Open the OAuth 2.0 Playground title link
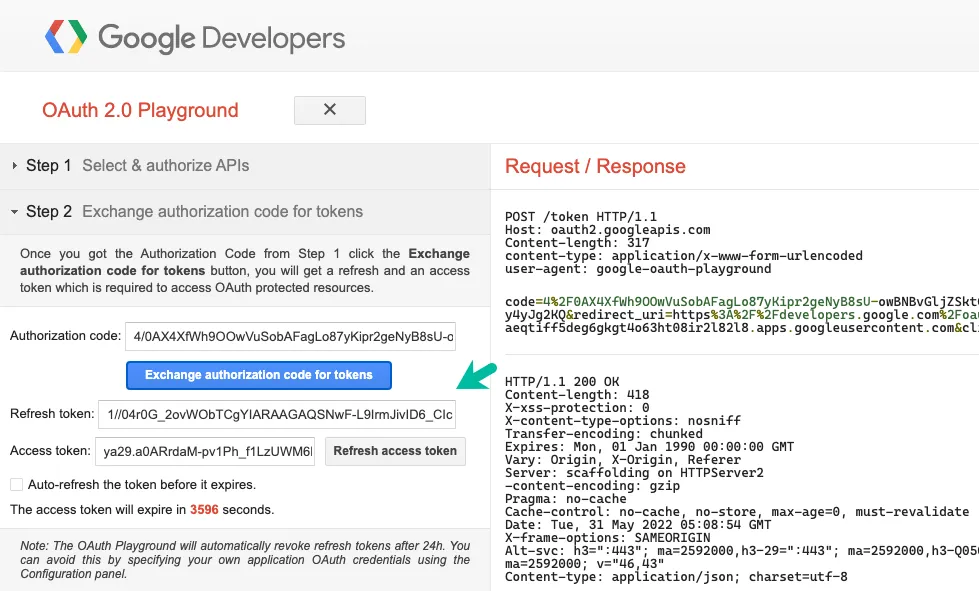Screen dimensions: 979x591 tap(140, 110)
